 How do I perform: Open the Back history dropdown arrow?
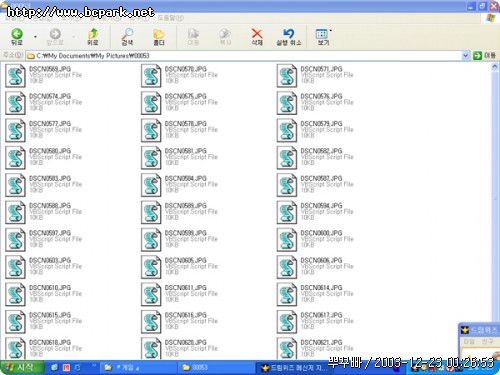pos(35,37)
